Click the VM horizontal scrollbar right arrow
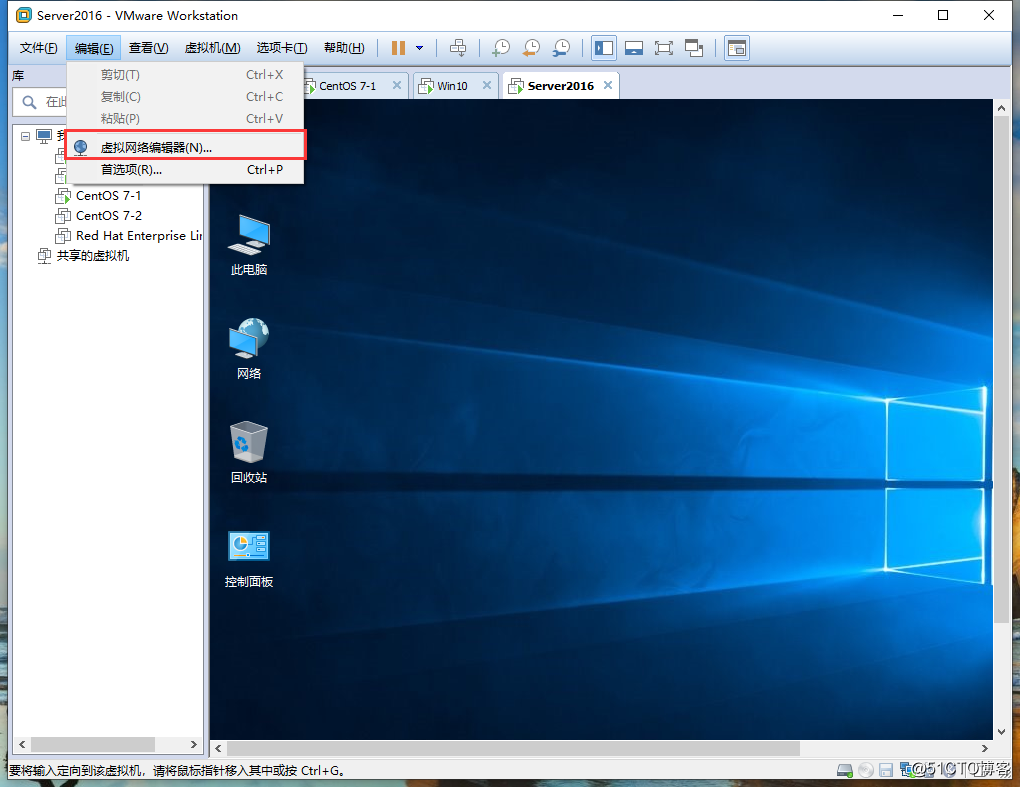1020x787 pixels. (985, 749)
